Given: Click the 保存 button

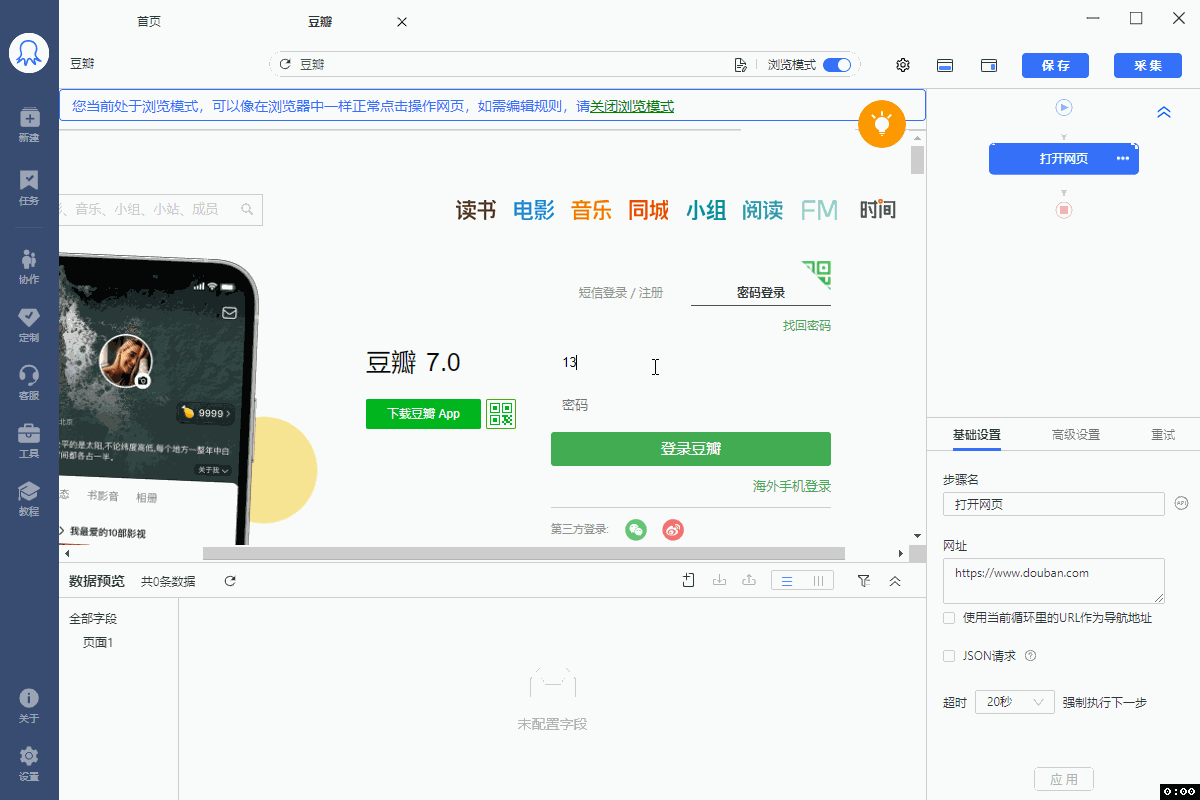Looking at the screenshot, I should point(1055,65).
